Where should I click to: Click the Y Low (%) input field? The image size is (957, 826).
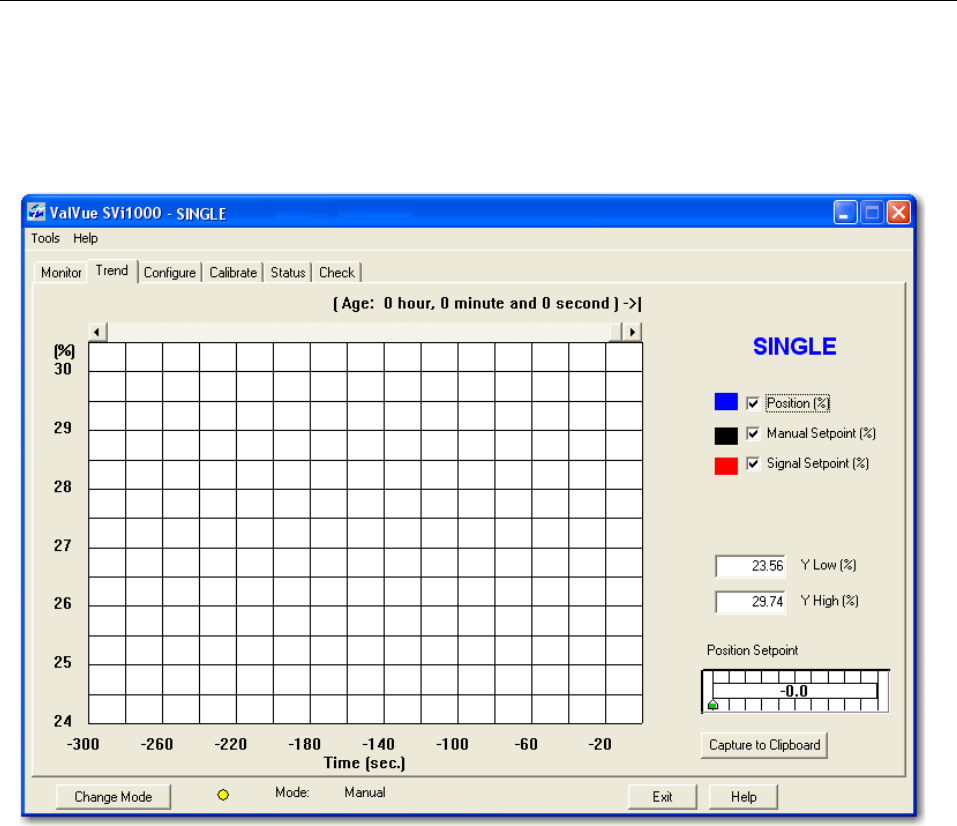point(751,566)
